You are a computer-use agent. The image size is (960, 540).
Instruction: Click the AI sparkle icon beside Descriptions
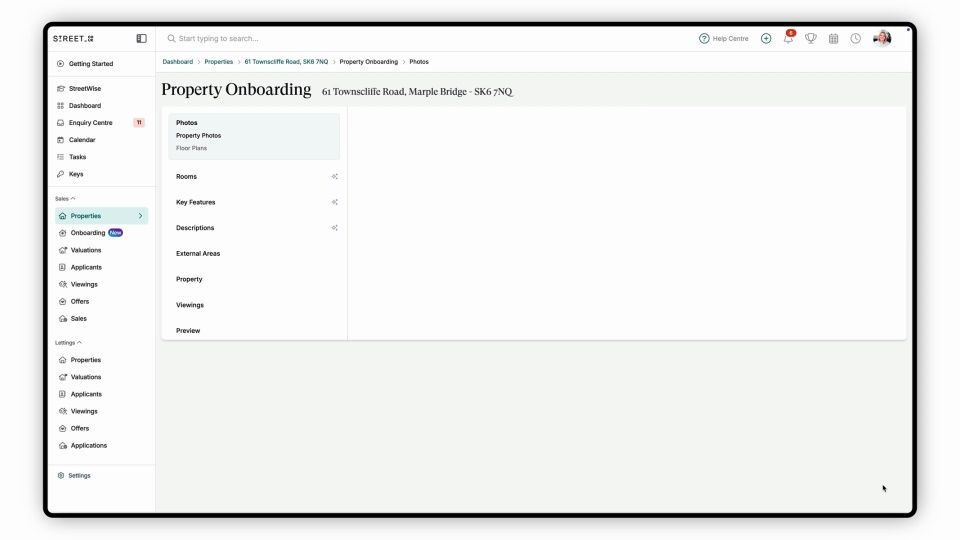coord(334,228)
